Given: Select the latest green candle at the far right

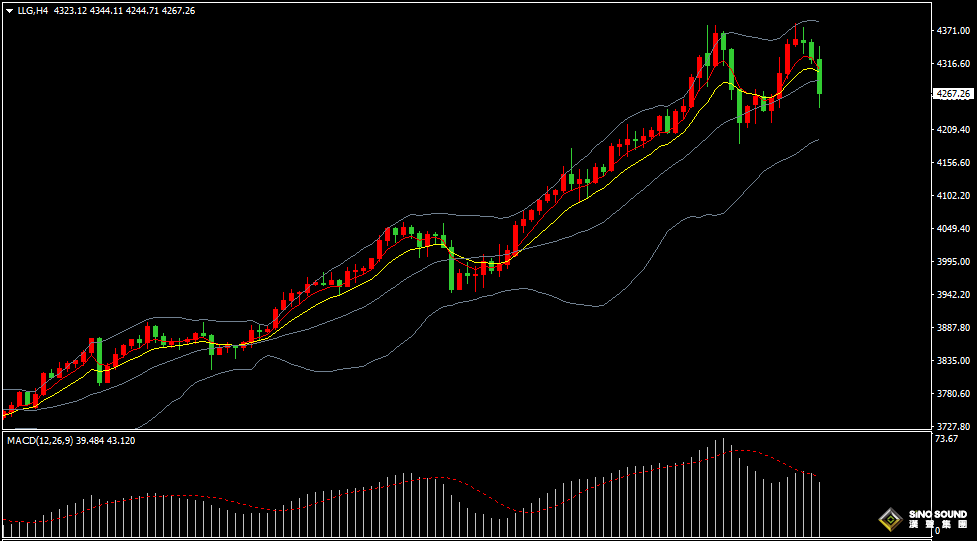Looking at the screenshot, I should click(820, 78).
